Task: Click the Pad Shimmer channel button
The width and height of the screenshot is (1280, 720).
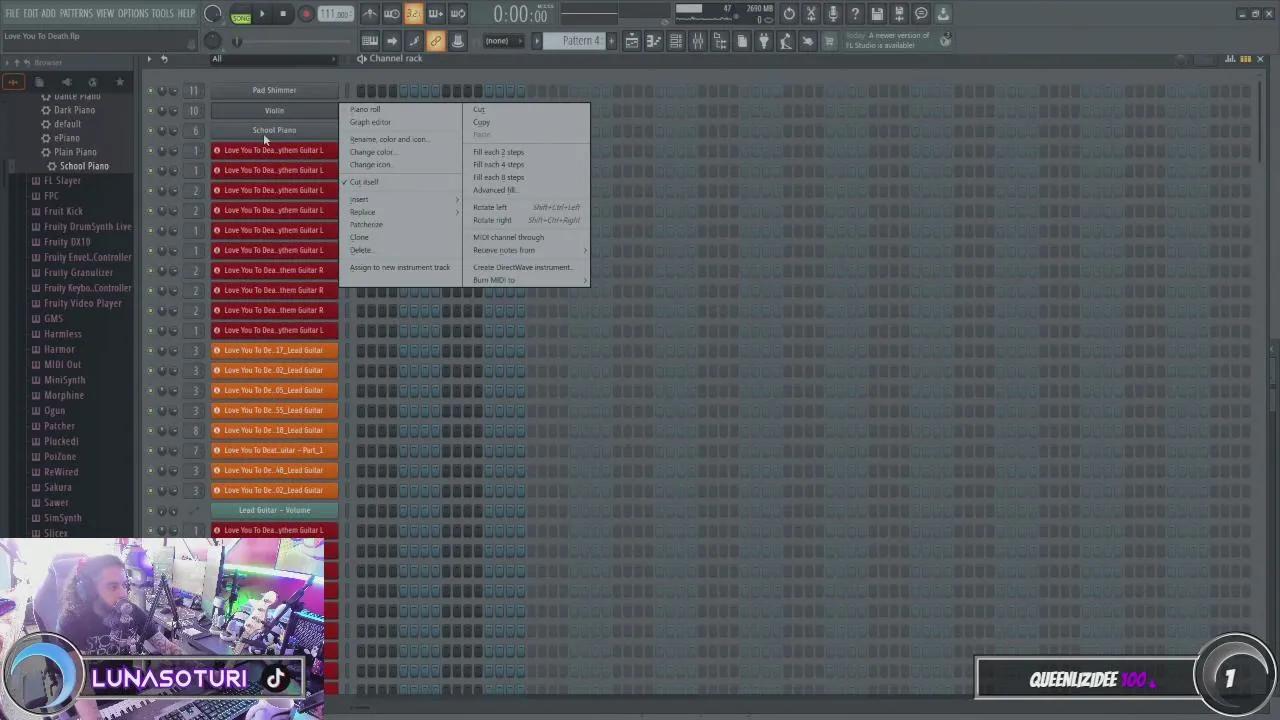Action: click(274, 90)
